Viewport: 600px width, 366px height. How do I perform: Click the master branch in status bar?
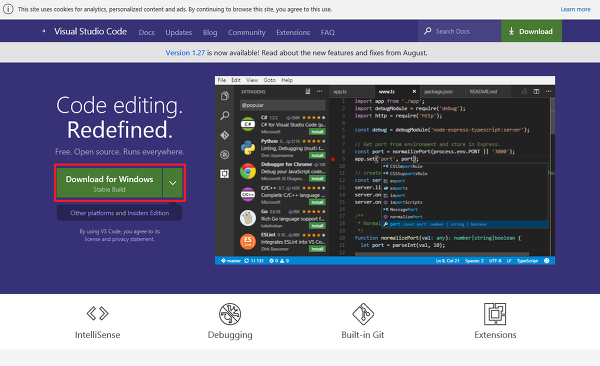(231, 261)
